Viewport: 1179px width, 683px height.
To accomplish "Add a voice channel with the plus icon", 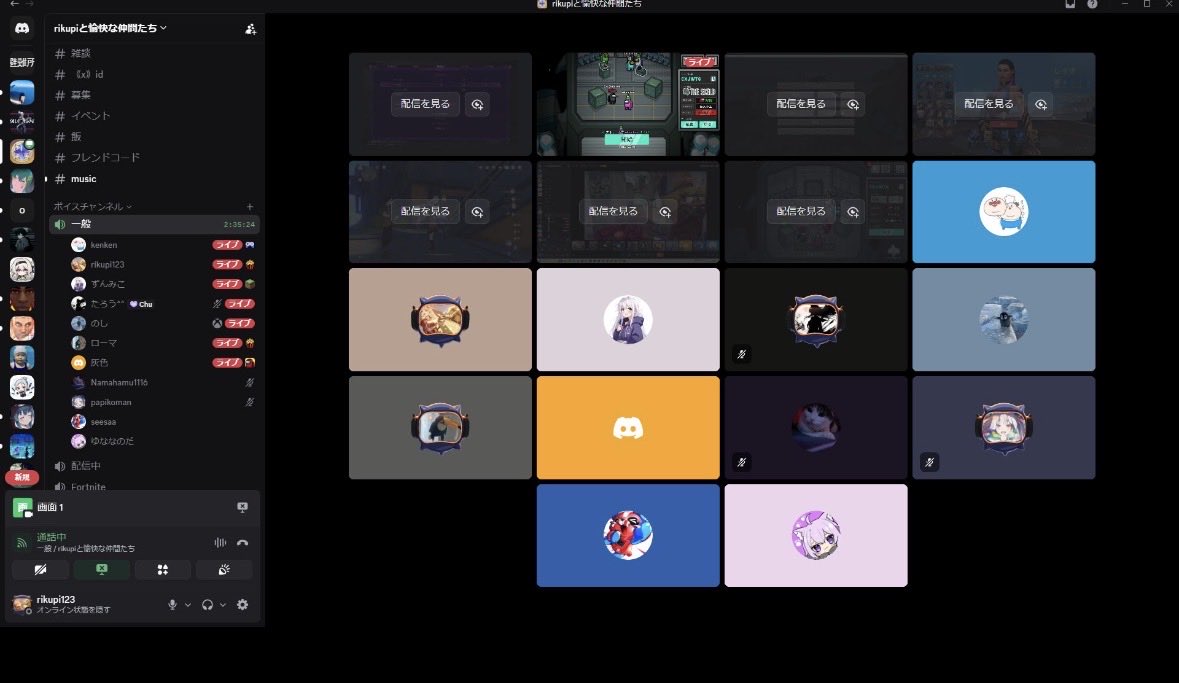I will (250, 206).
